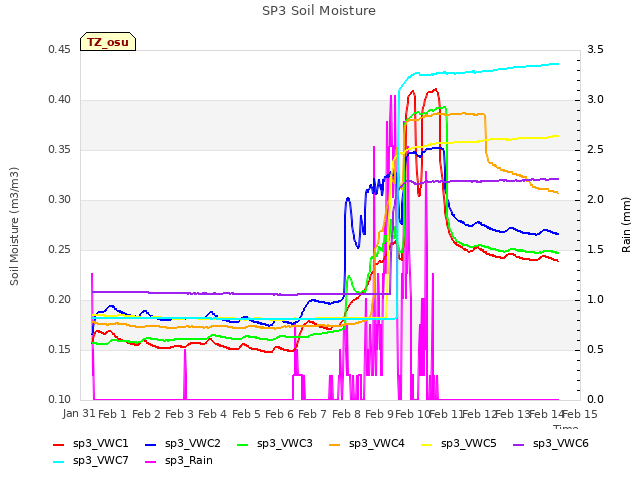Click the 2.0 rain axis tick label

596,200
